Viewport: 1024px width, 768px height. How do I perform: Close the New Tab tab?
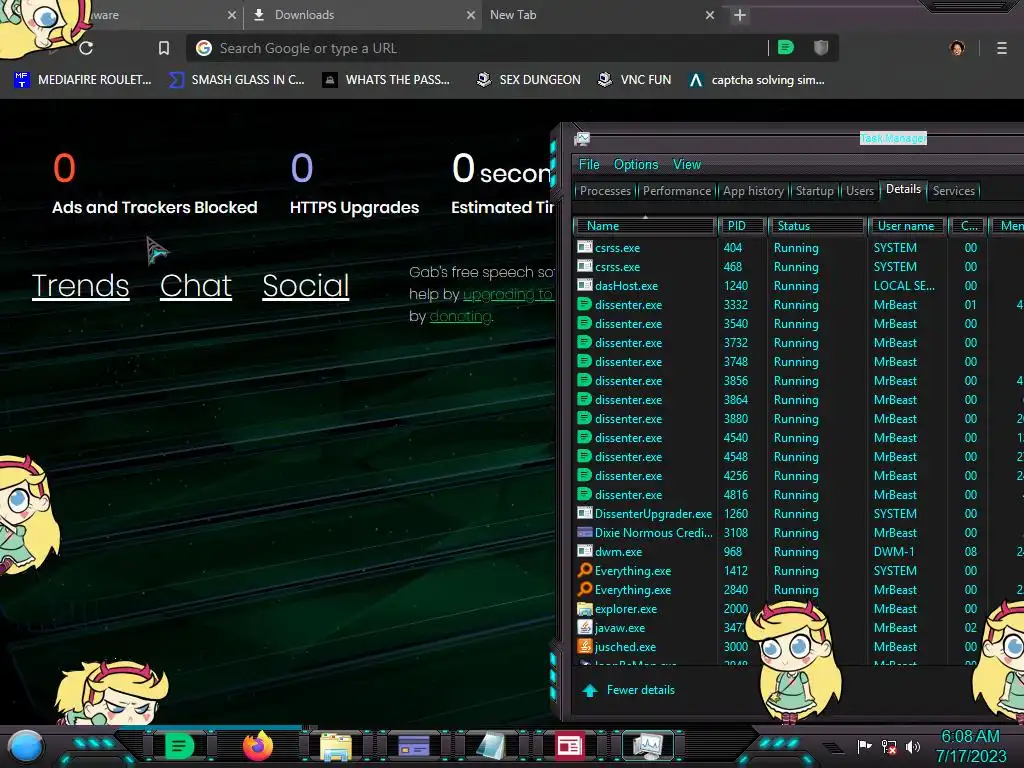pyautogui.click(x=710, y=15)
